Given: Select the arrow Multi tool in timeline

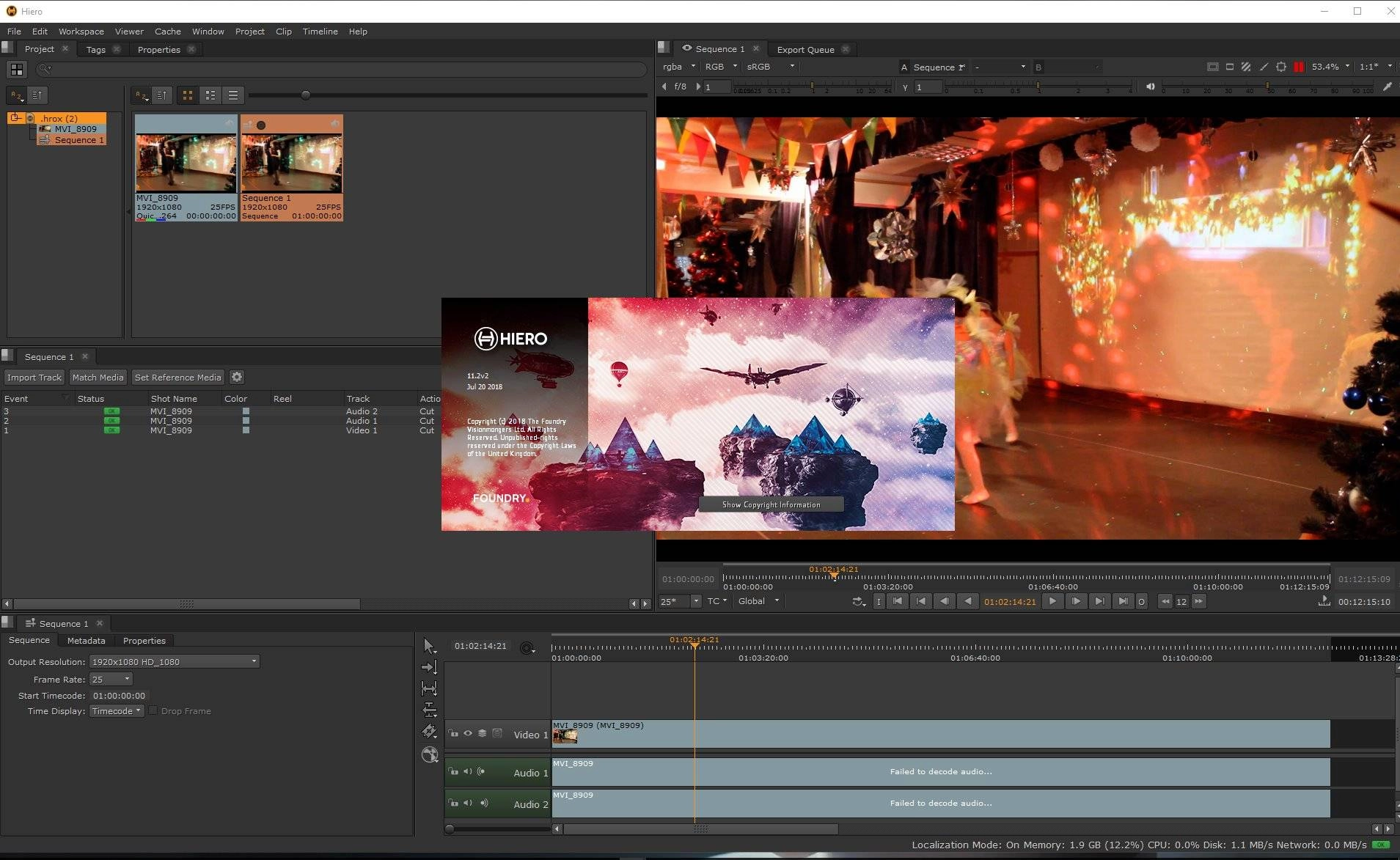Looking at the screenshot, I should (429, 646).
